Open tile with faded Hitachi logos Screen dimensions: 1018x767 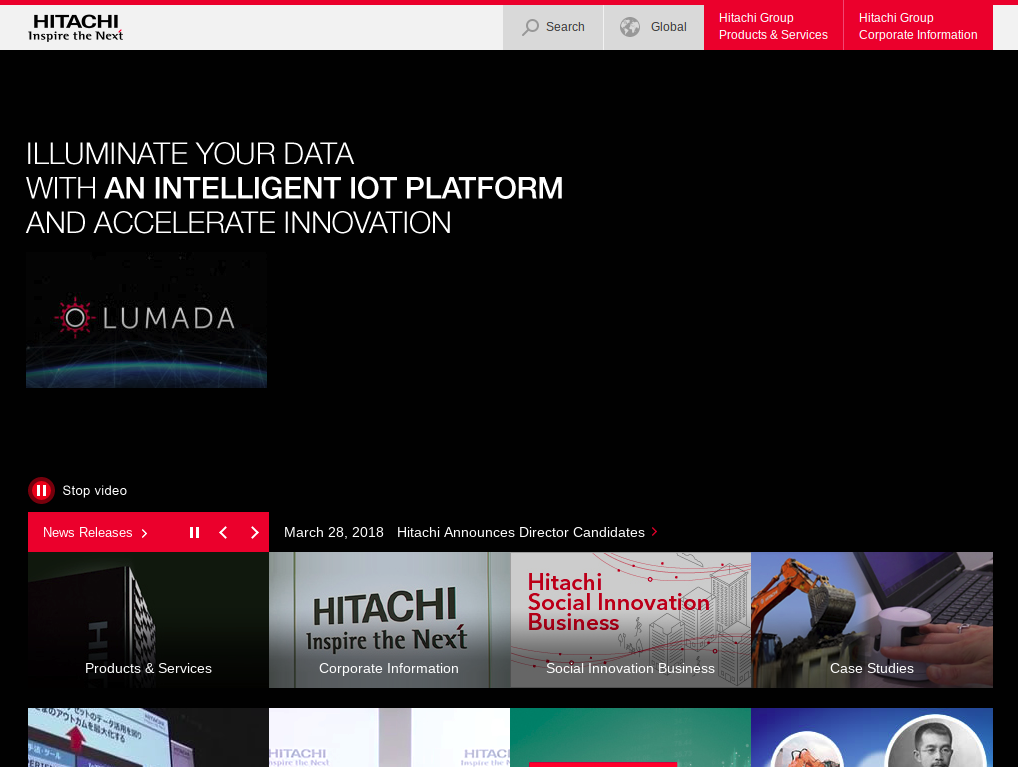point(390,738)
